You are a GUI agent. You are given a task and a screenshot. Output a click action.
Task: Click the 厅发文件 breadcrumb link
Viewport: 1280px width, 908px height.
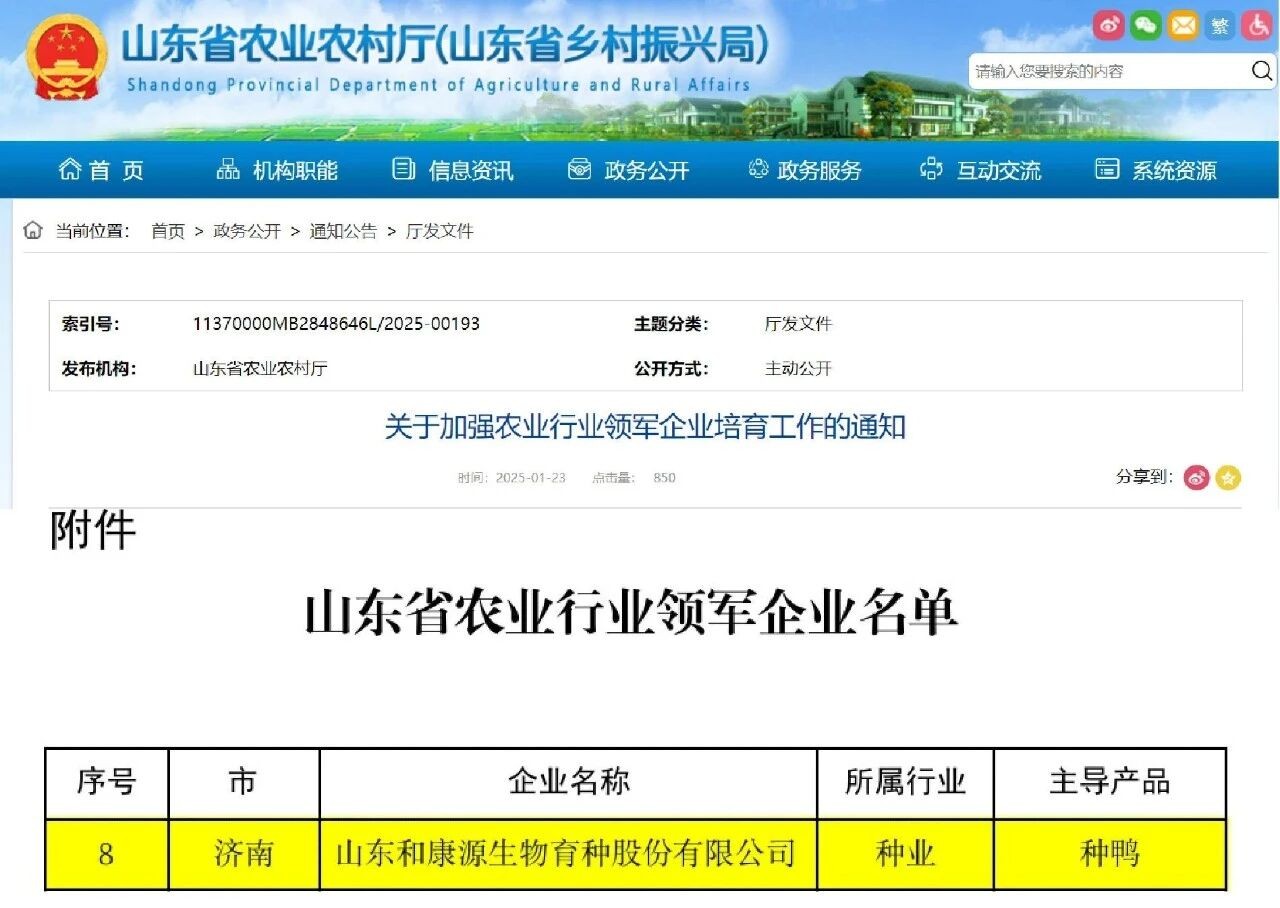(x=439, y=231)
